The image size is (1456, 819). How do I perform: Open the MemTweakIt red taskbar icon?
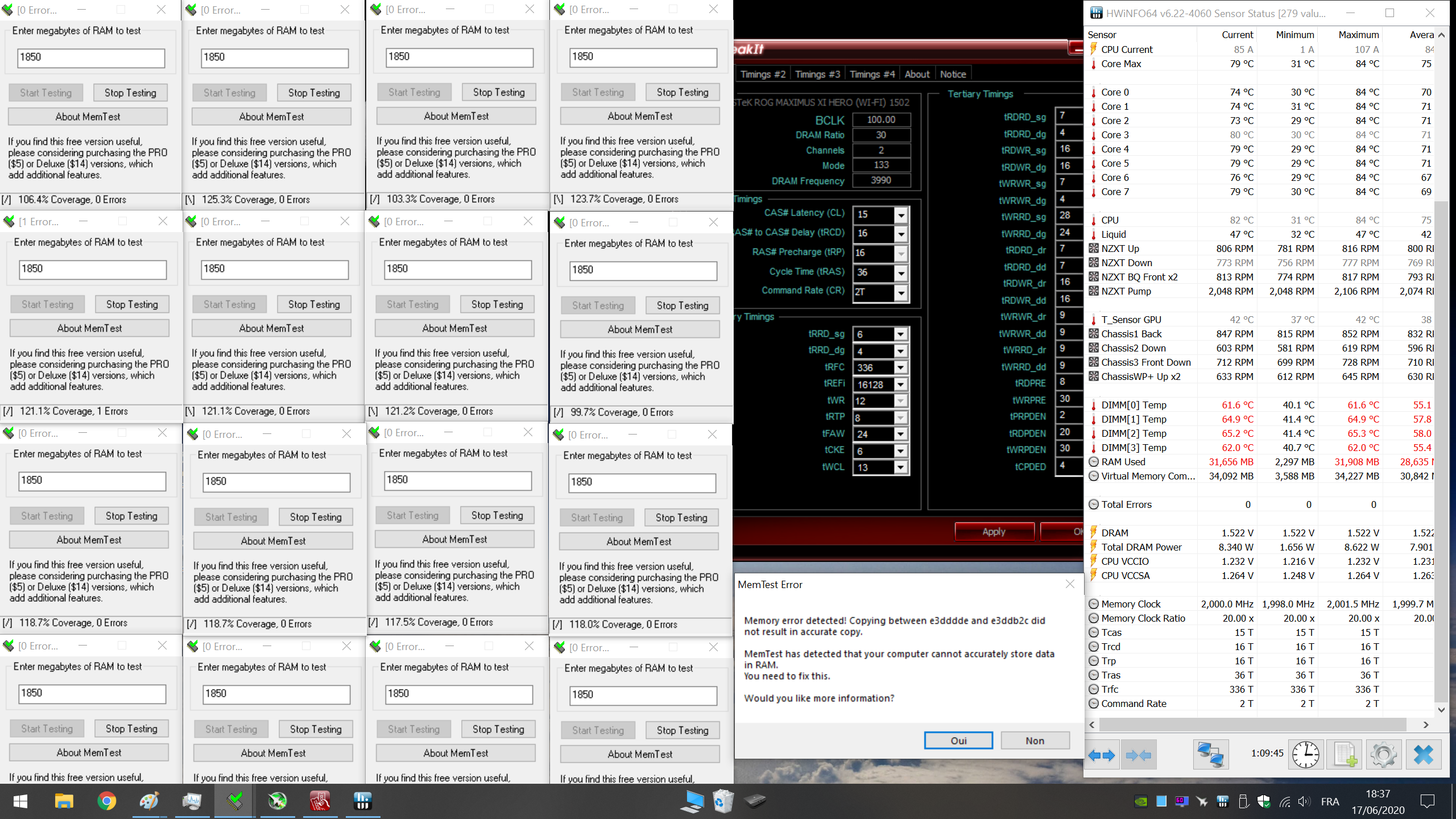click(x=320, y=801)
